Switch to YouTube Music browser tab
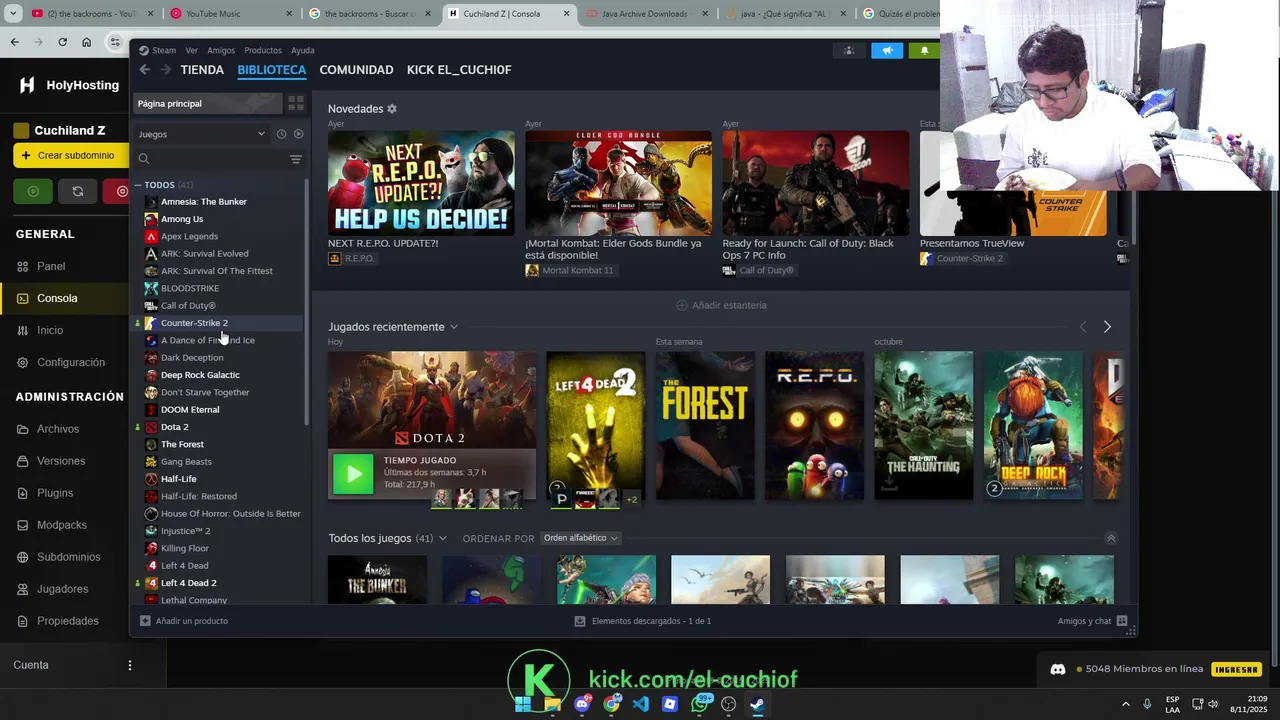 click(231, 14)
